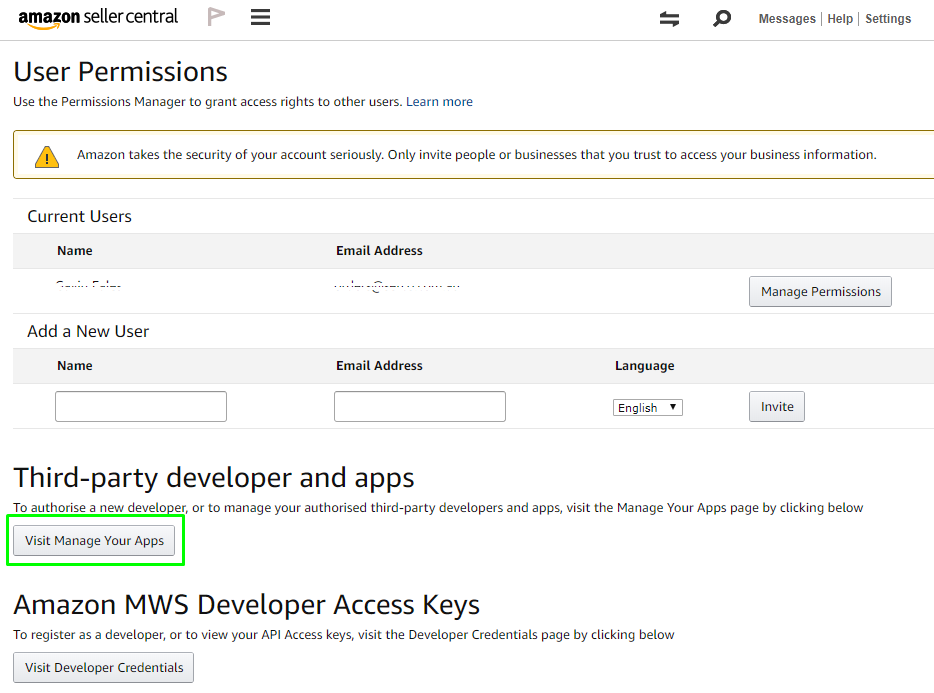Focus the new user Name input field
This screenshot has width=934, height=693.
point(141,406)
